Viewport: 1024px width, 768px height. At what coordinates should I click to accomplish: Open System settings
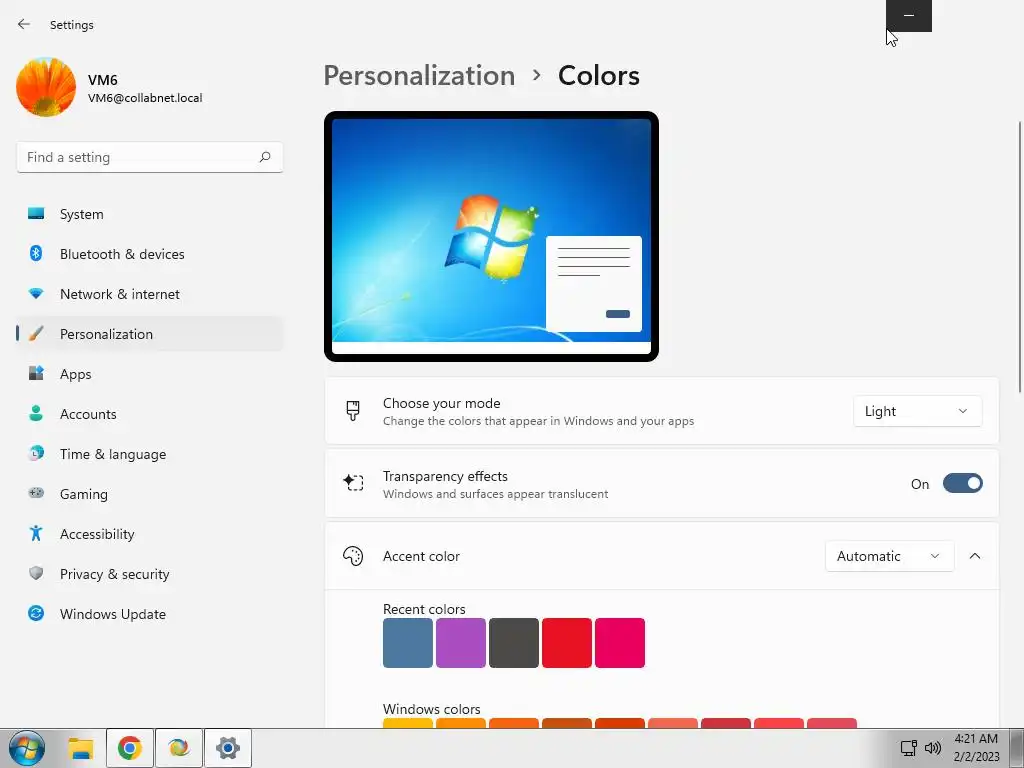pyautogui.click(x=150, y=214)
